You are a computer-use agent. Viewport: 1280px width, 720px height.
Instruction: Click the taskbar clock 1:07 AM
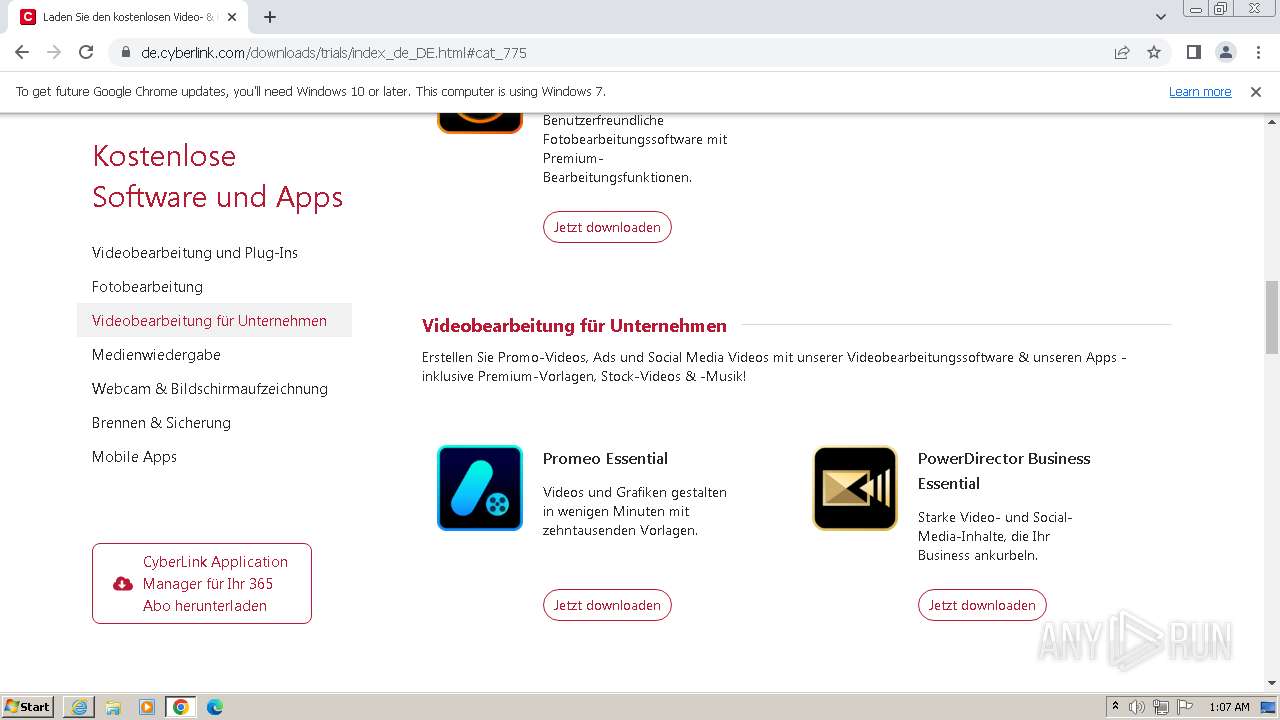(x=1229, y=707)
